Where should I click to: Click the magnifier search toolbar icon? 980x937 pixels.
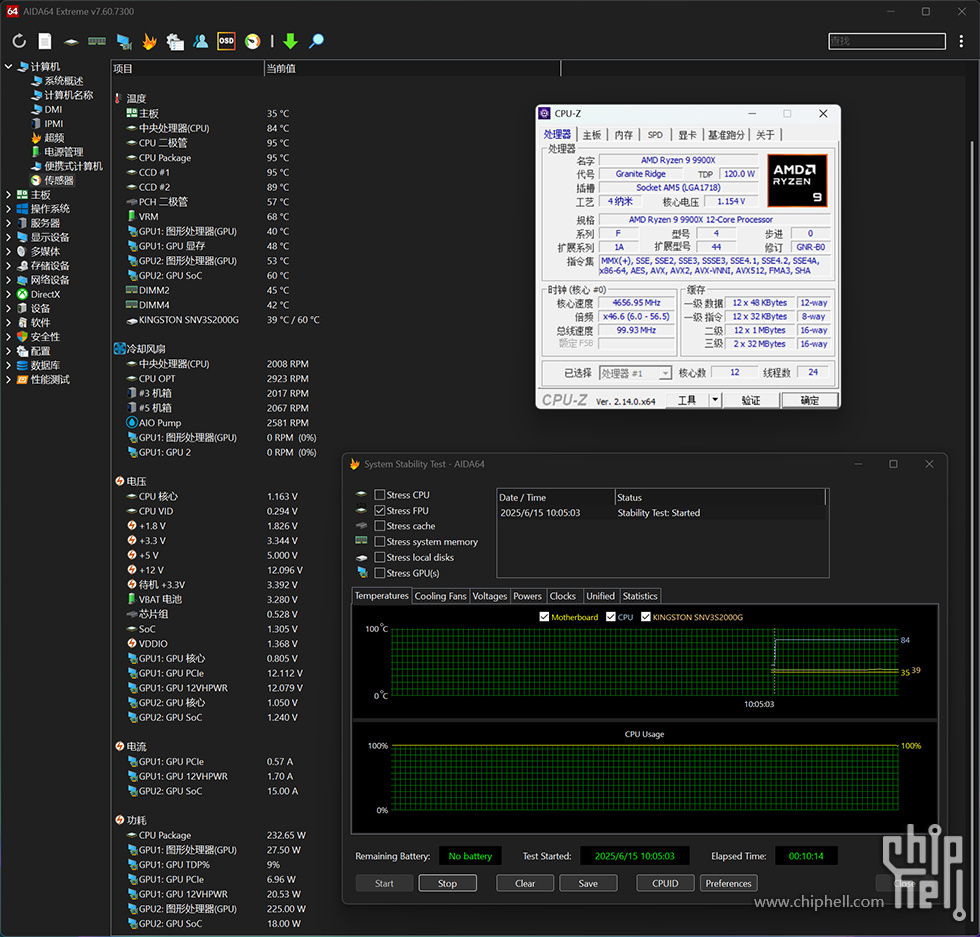point(317,41)
